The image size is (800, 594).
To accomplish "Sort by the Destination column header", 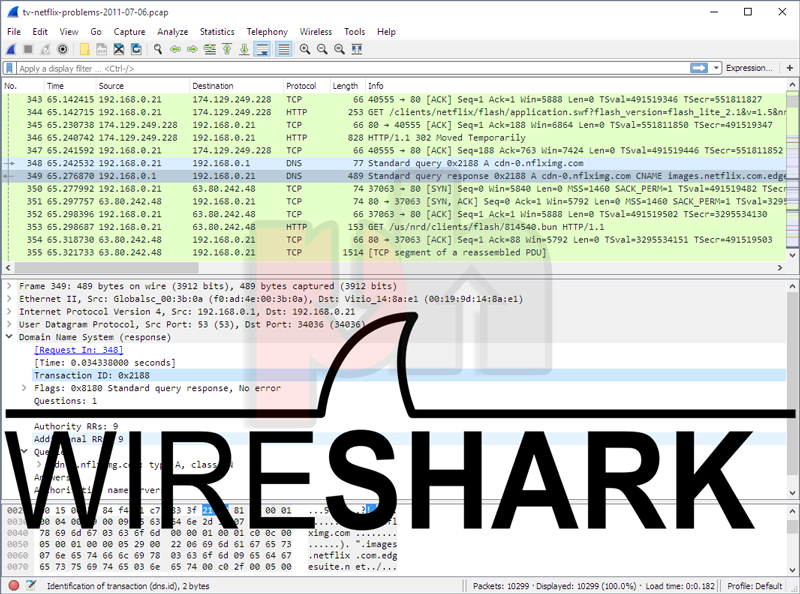I will (236, 86).
